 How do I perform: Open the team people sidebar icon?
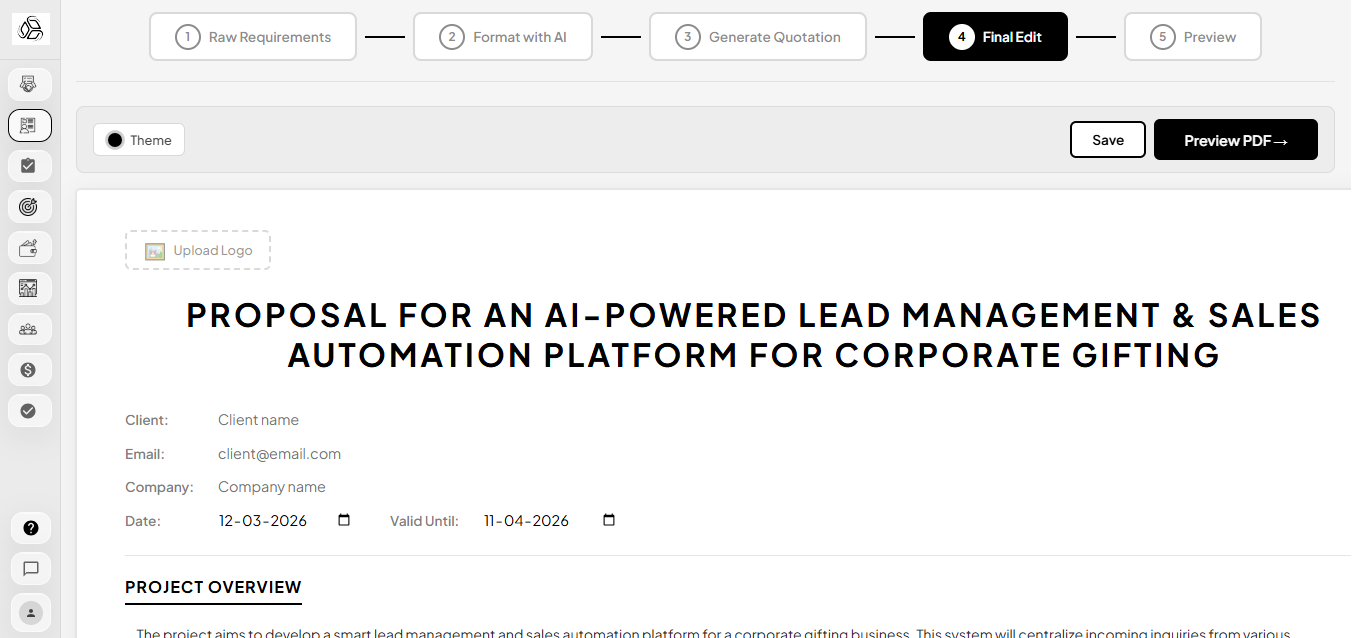tap(29, 329)
